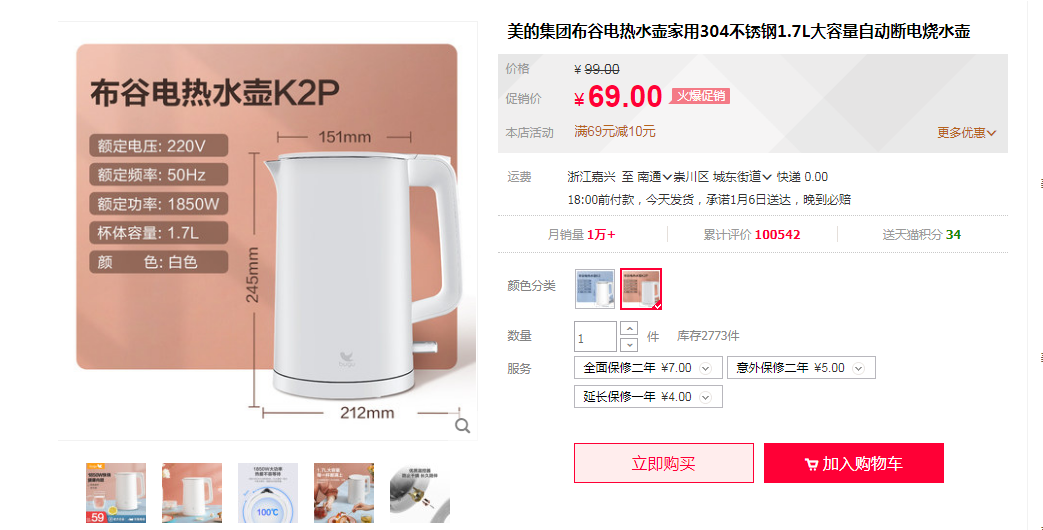Viewport: 1043px width, 530px height.
Task: Expand 更多优惠 promotions
Action: tap(967, 132)
